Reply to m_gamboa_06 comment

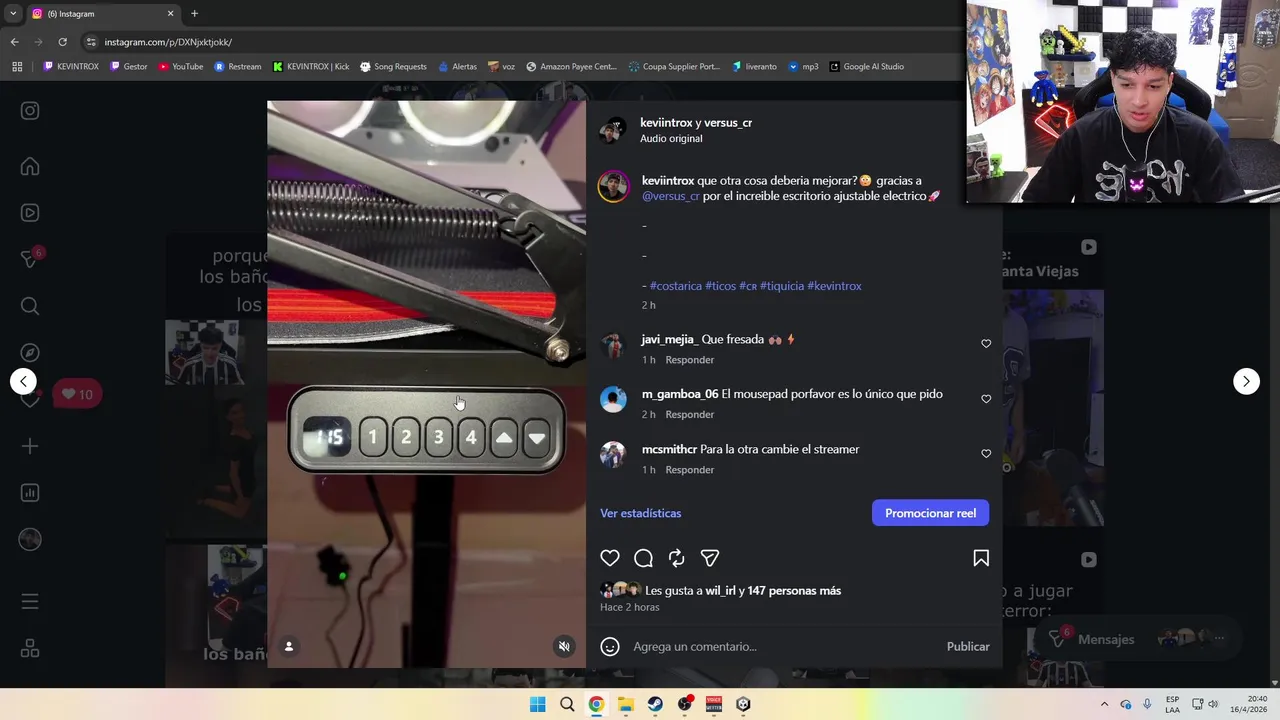click(x=690, y=415)
